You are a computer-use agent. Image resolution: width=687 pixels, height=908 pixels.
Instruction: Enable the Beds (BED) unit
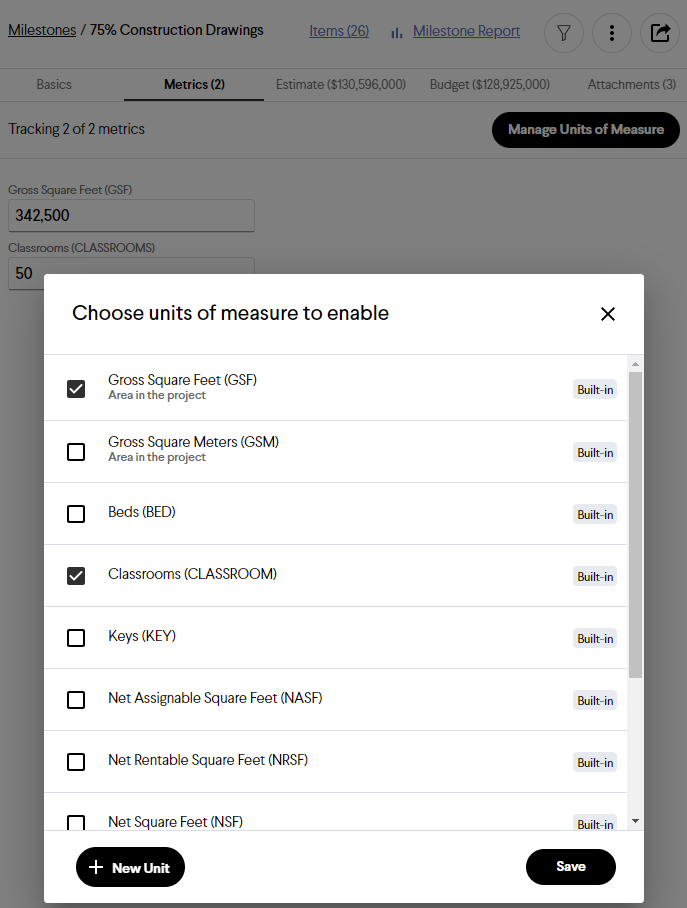[76, 514]
